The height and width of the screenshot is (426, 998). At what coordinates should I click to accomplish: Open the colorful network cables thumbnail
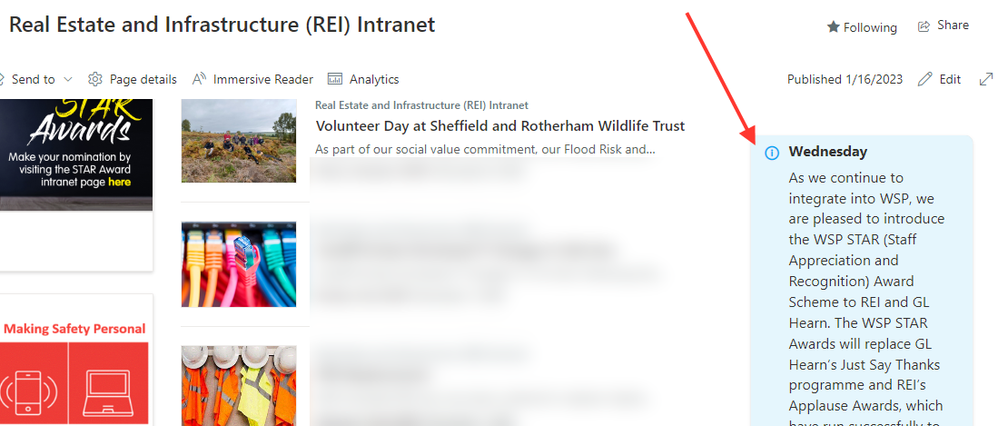(239, 264)
